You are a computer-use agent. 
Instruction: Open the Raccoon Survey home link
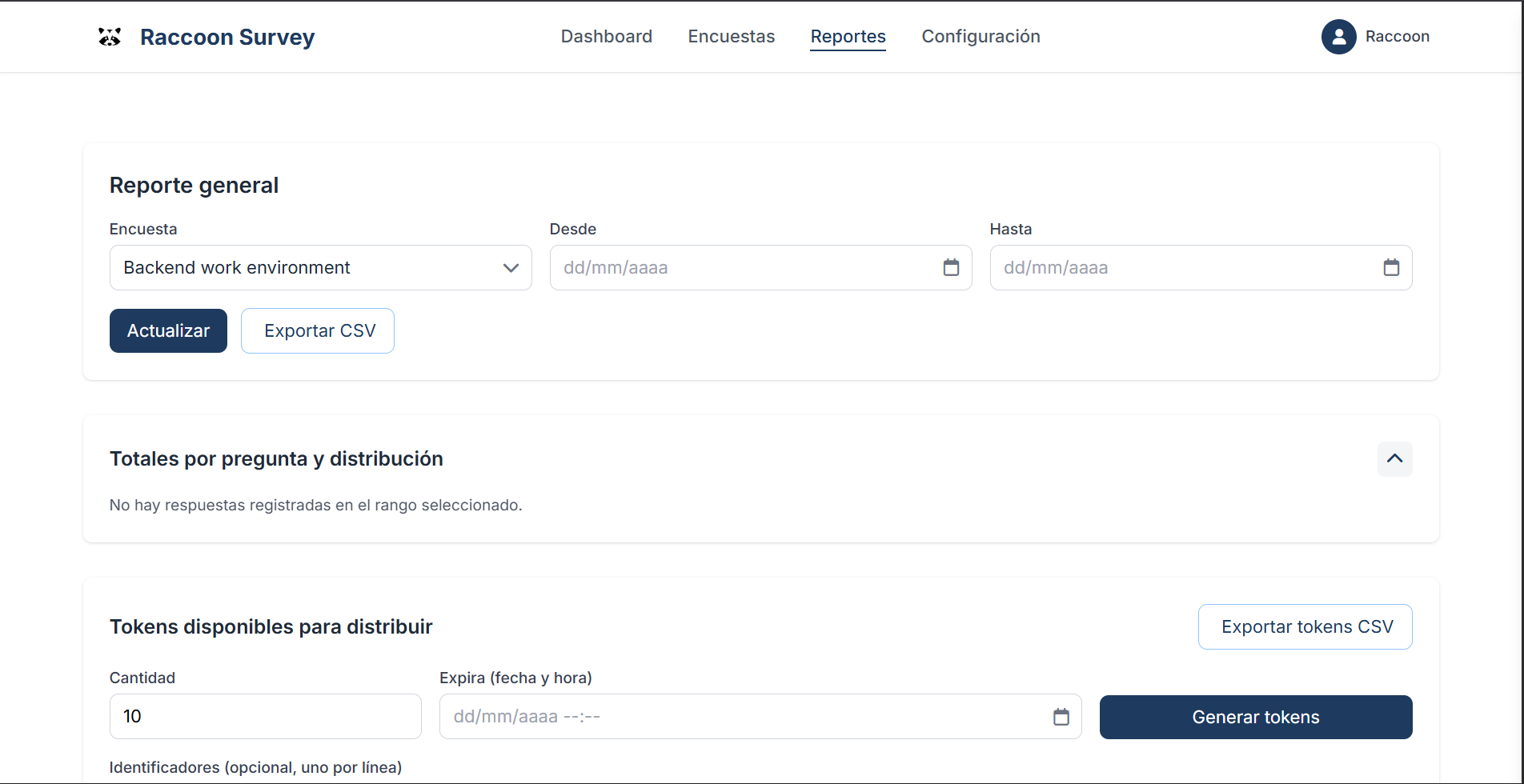pyautogui.click(x=227, y=38)
